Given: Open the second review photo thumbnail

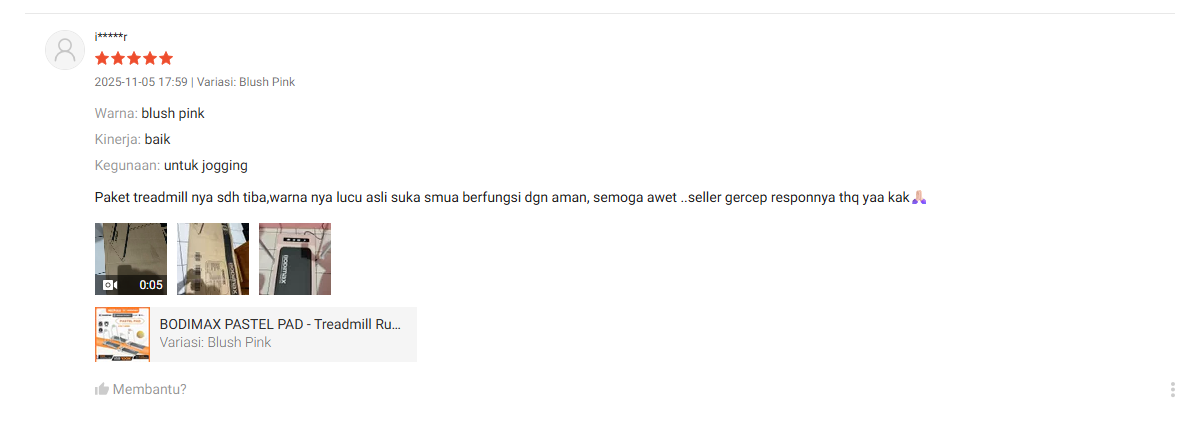Looking at the screenshot, I should click(x=213, y=258).
